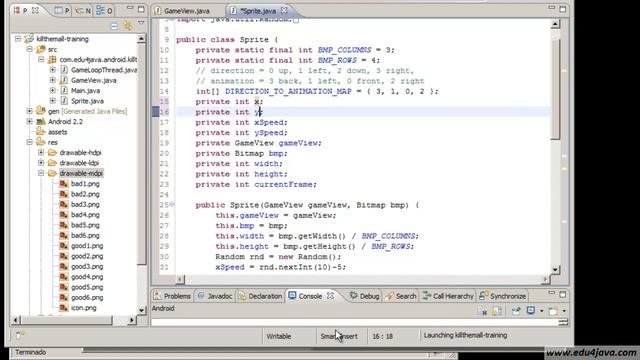This screenshot has height=360, width=640.
Task: Open Package Explorer view menu arrow
Action: [141, 23]
